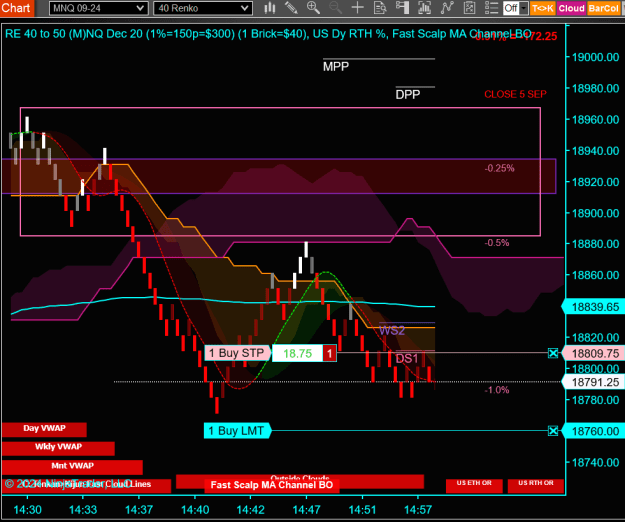Switch to the Chart tab
Image resolution: width=625 pixels, height=522 pixels.
[16, 8]
